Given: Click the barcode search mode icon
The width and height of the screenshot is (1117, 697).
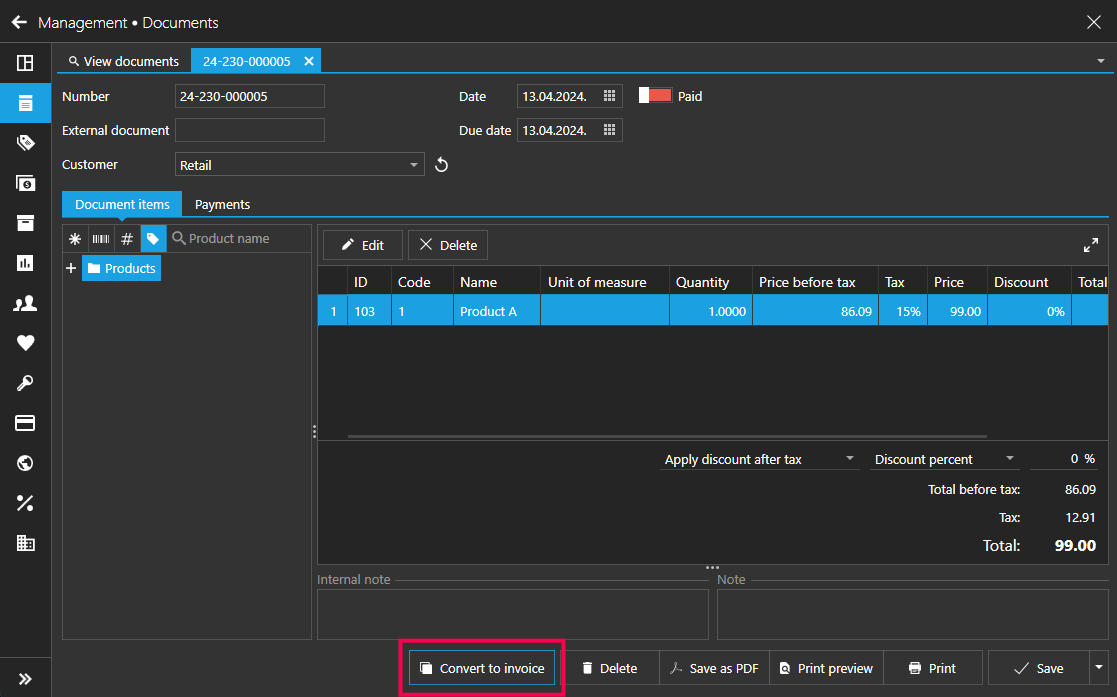Looking at the screenshot, I should point(101,239).
